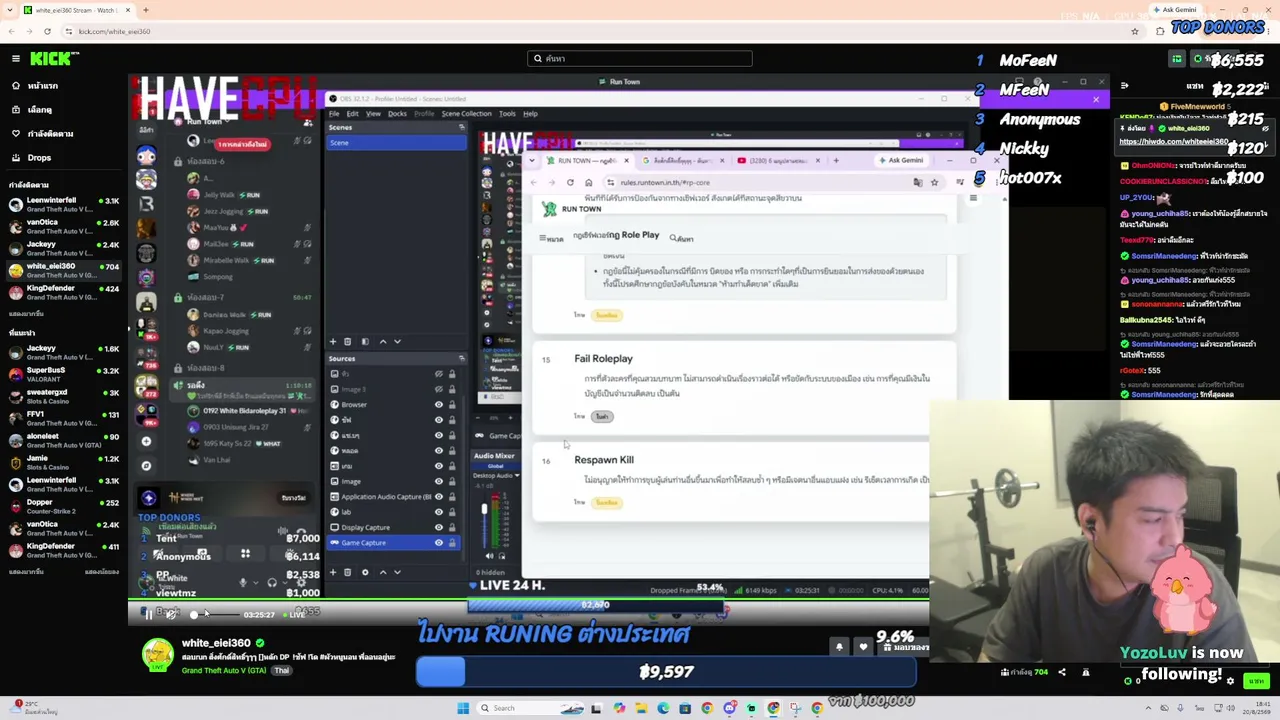Mute the microphone in the Discord user panel
Screen dimensions: 1280x720
243,582
